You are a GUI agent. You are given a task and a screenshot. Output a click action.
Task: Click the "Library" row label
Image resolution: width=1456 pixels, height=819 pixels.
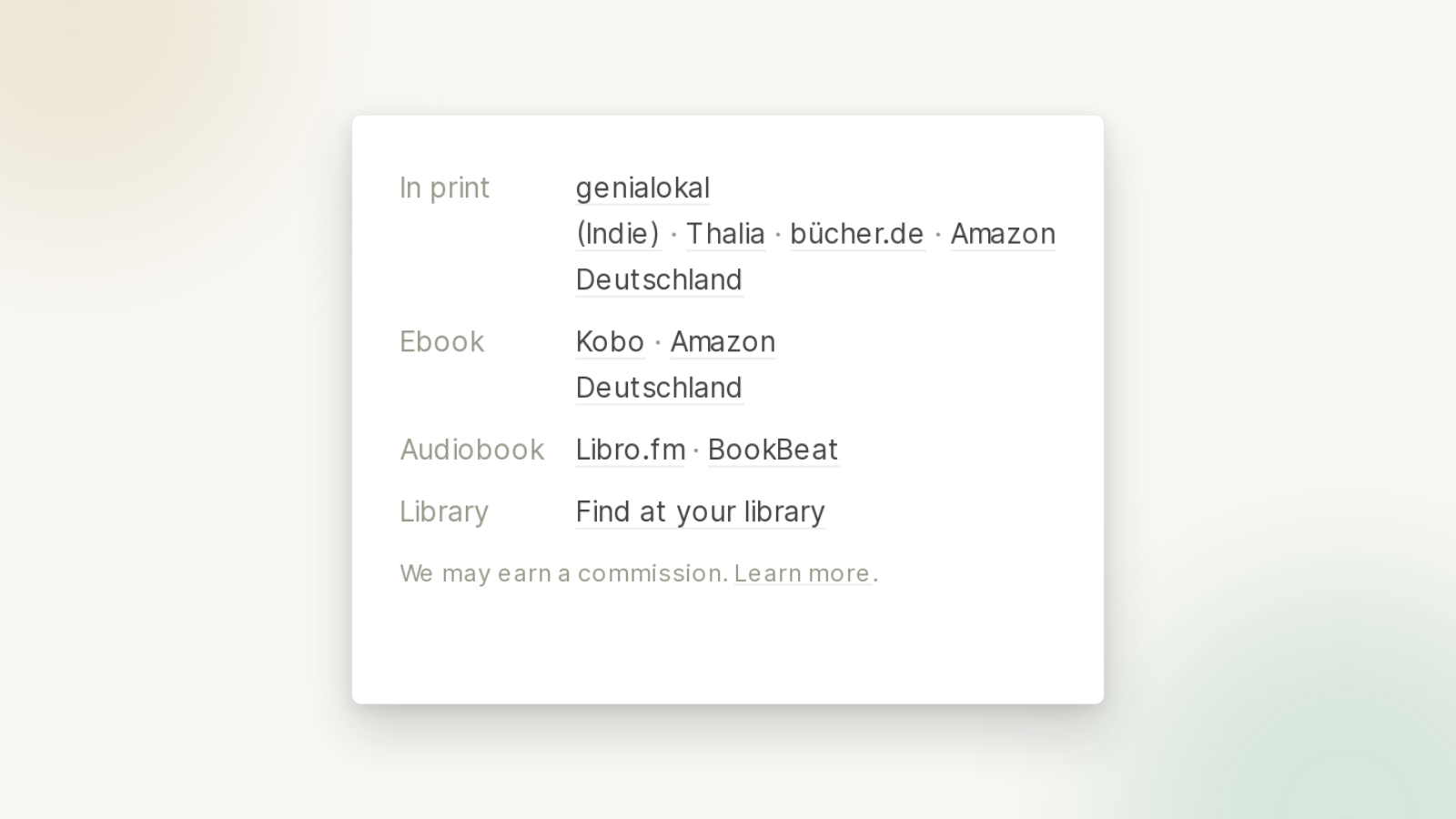pos(444,511)
